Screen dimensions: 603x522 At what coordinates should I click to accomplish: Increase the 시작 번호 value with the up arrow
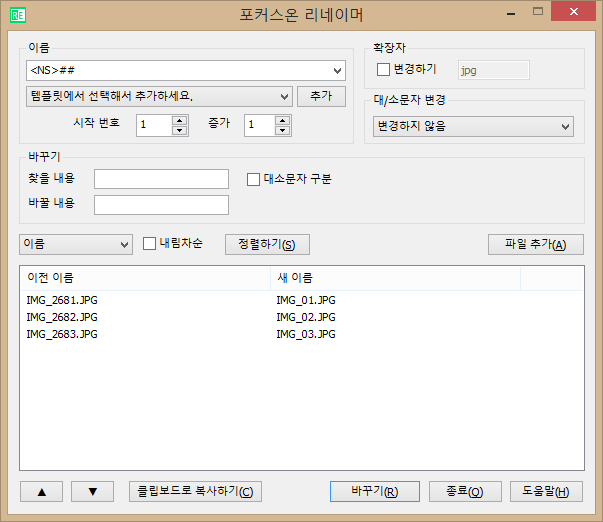coord(180,120)
